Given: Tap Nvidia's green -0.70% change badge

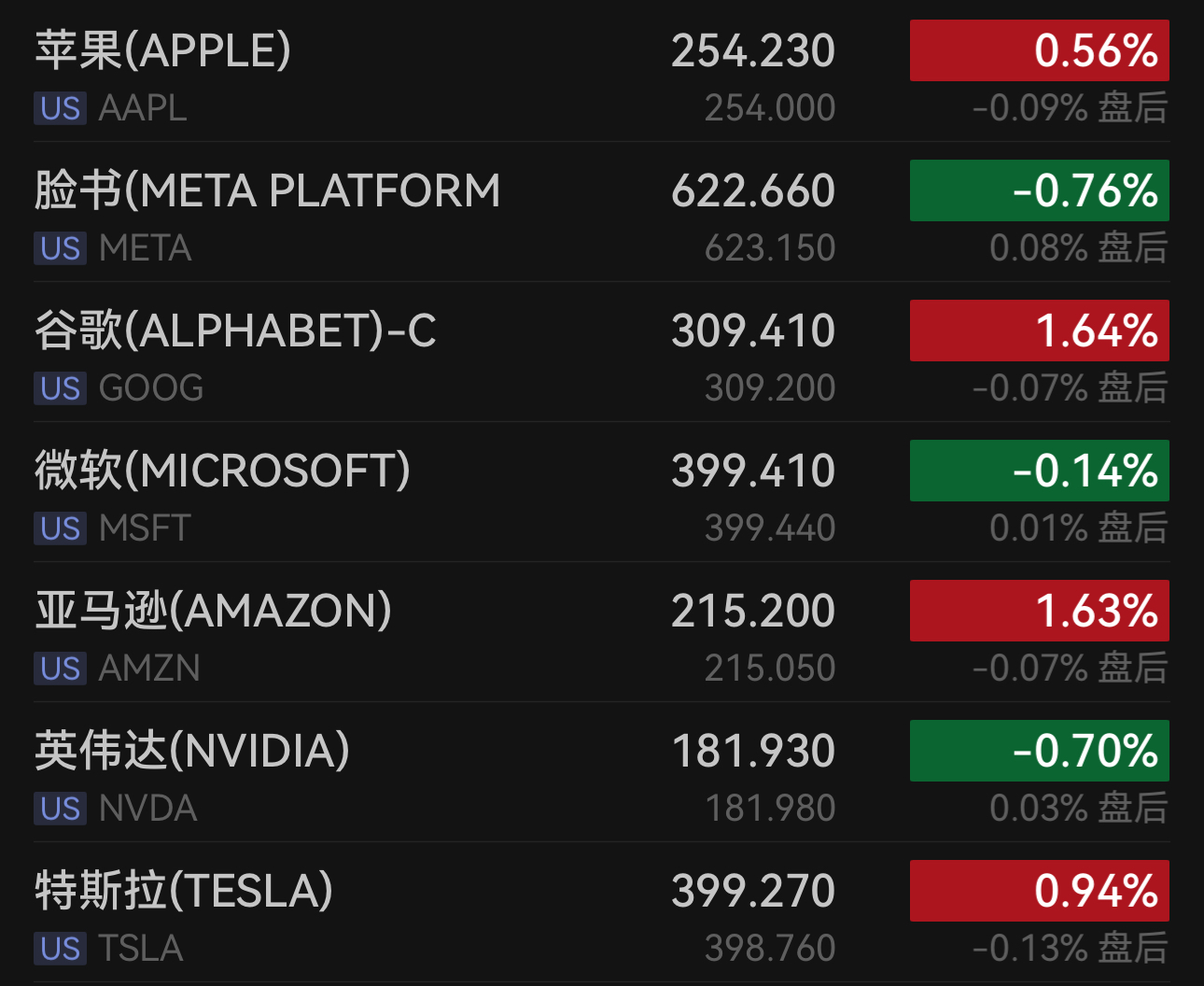Looking at the screenshot, I should point(1039,751).
